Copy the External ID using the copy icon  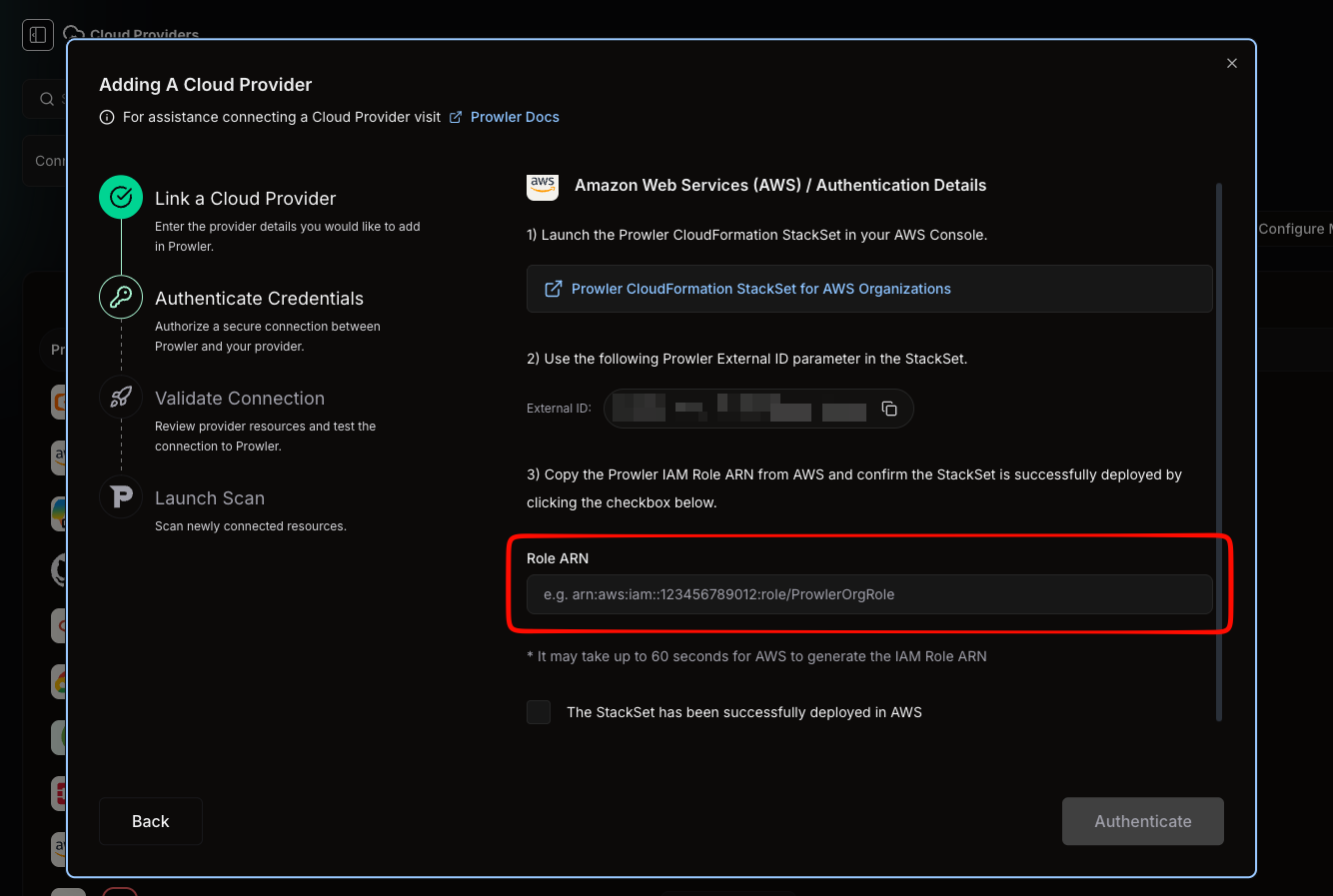(888, 408)
